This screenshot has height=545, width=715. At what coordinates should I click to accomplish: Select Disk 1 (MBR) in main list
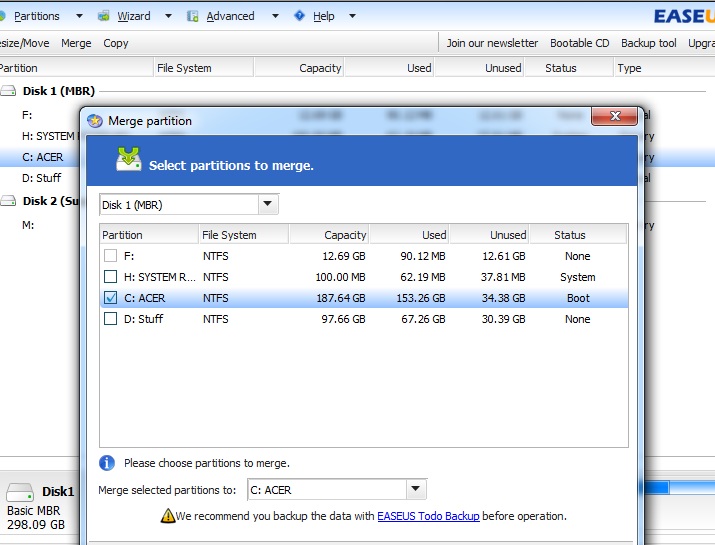coord(59,91)
